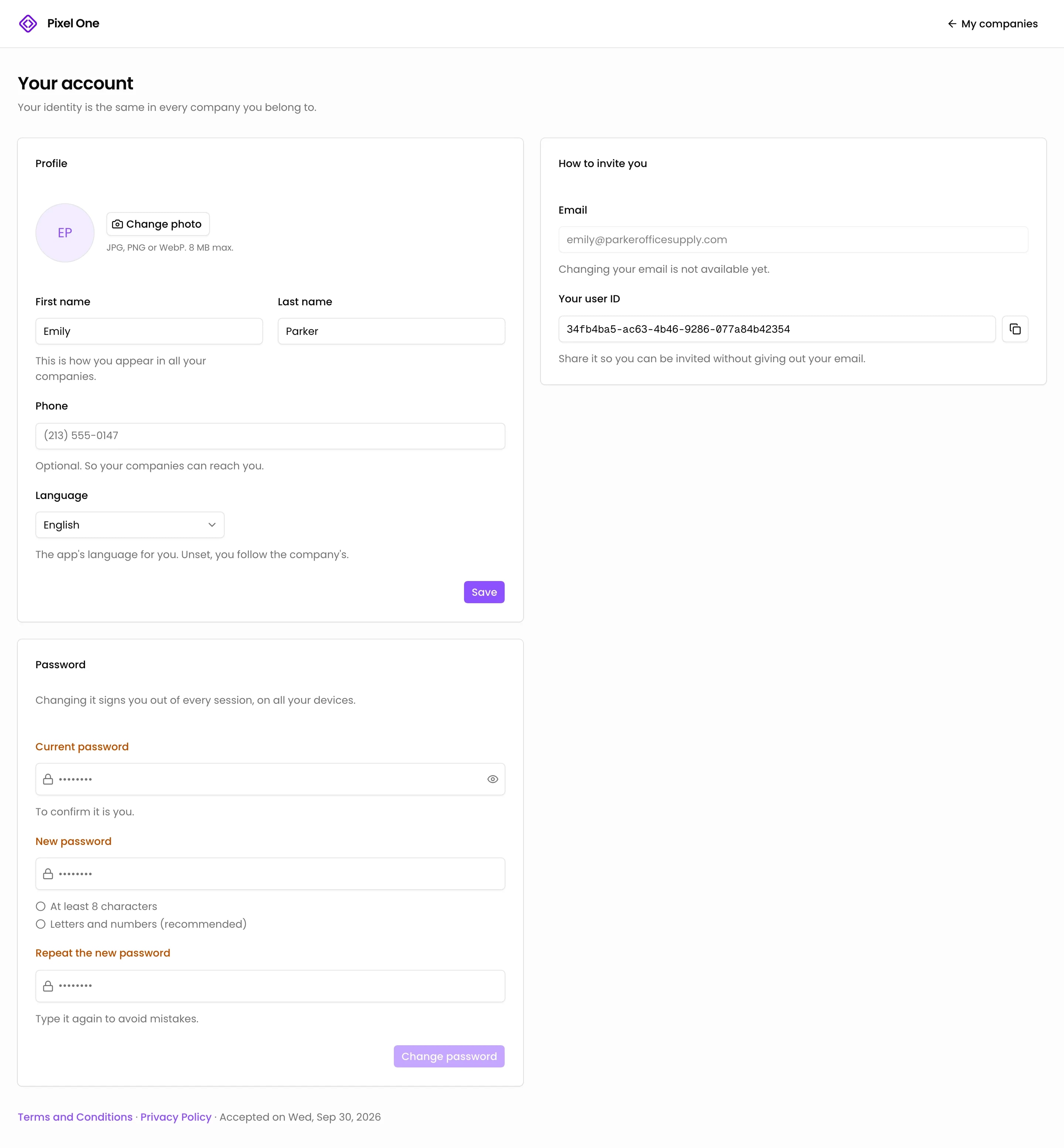Open the Privacy Policy link
This screenshot has height=1148, width=1064.
pos(176,1117)
